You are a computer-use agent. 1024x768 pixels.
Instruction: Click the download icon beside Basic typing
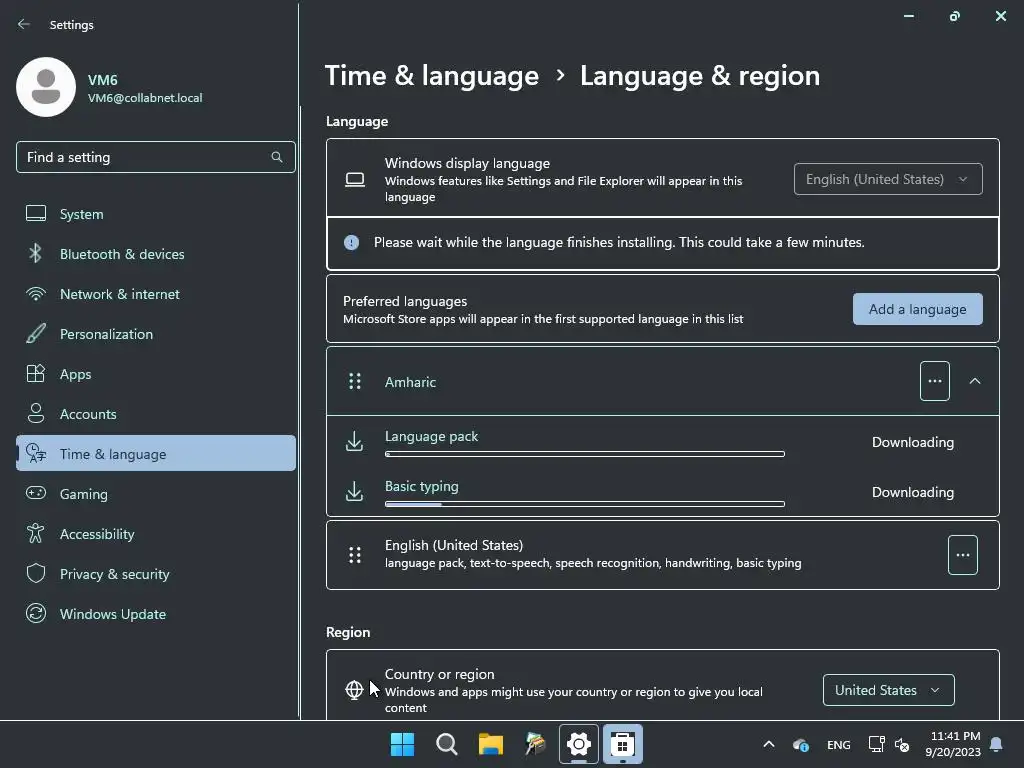[x=355, y=491]
